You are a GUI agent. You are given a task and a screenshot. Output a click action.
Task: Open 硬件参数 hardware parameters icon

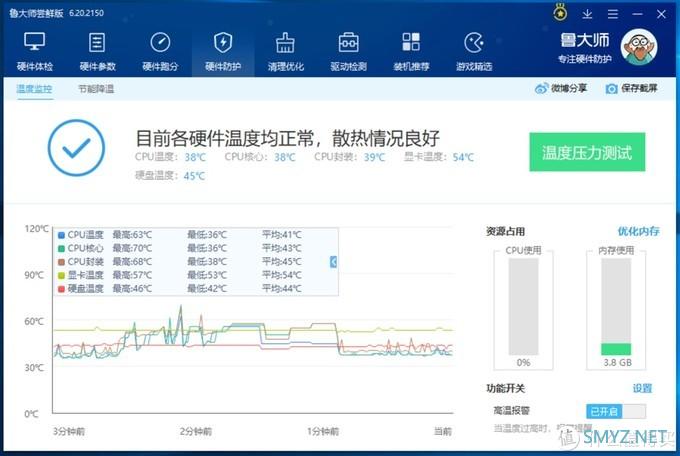(x=97, y=51)
